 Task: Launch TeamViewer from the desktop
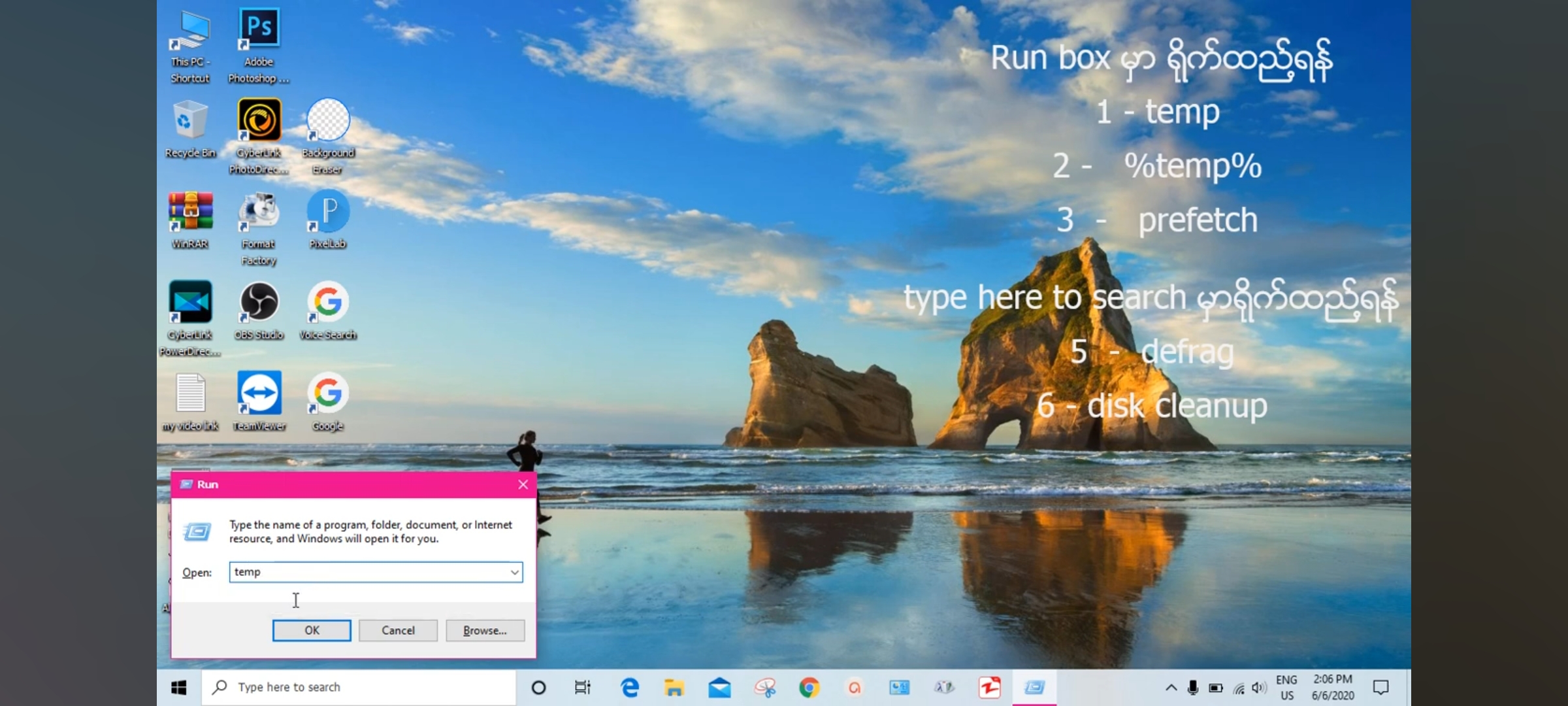point(259,394)
